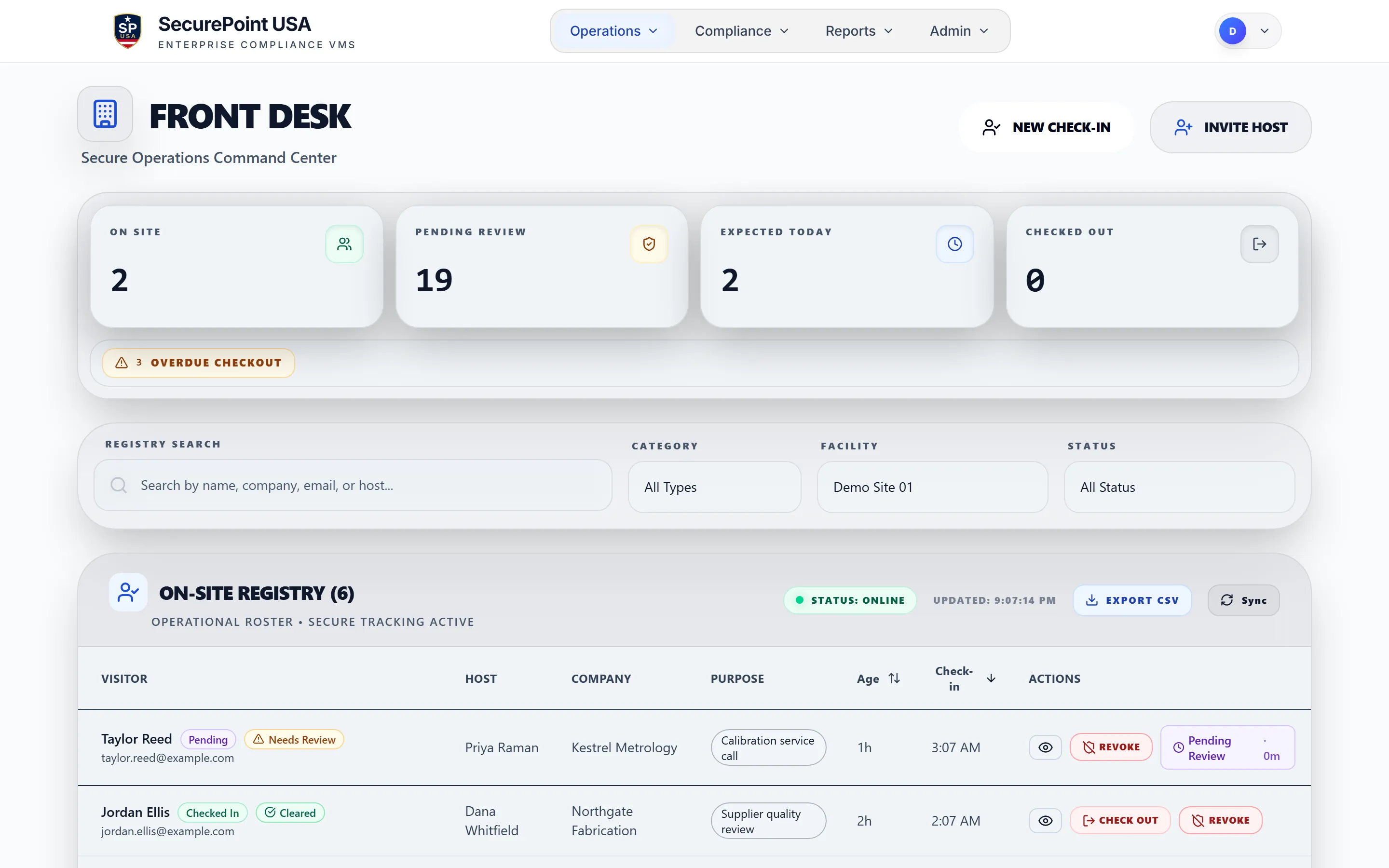The height and width of the screenshot is (868, 1389).
Task: Click taylor.reed@example.com email
Action: [168, 758]
